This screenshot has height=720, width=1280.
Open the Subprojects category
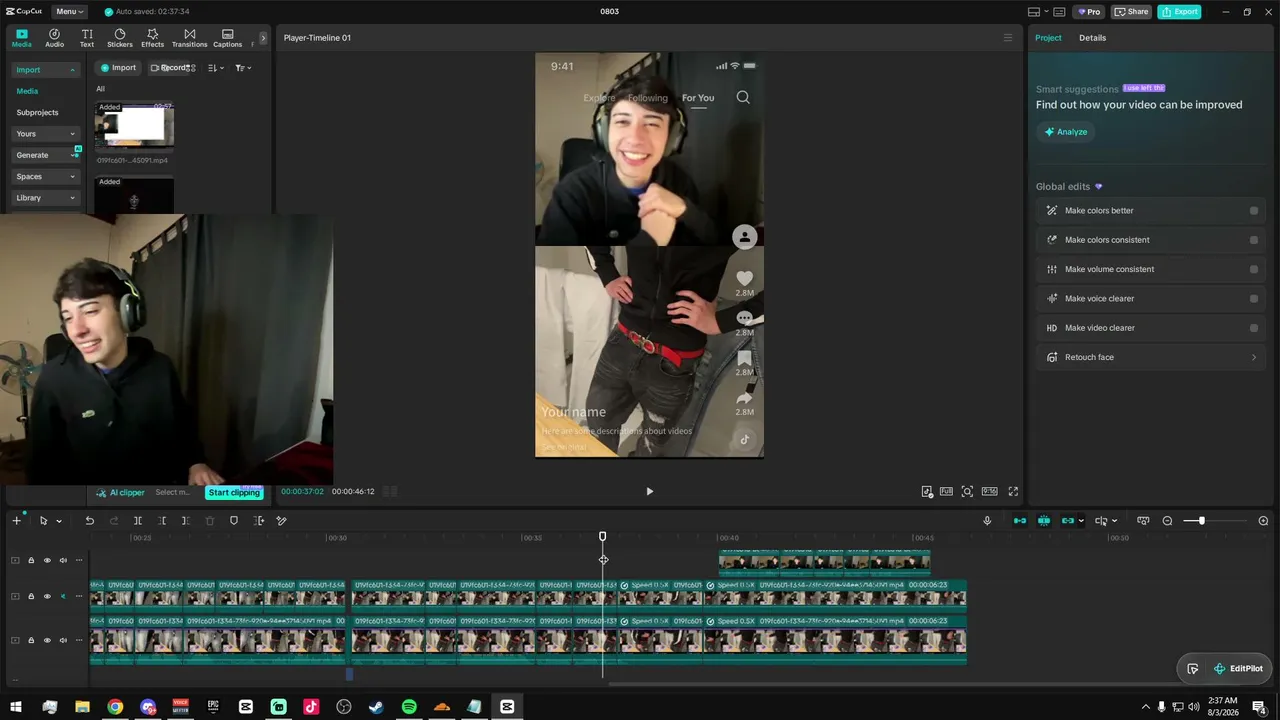[x=37, y=113]
